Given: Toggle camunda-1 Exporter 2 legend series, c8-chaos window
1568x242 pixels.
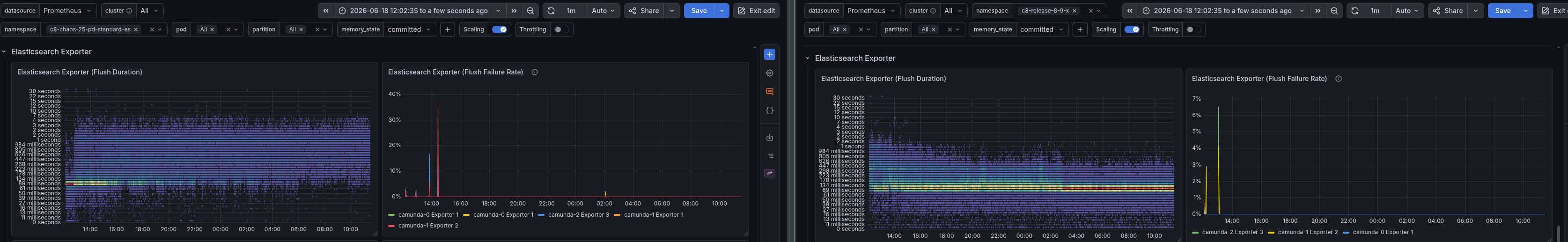Looking at the screenshot, I should [x=423, y=226].
